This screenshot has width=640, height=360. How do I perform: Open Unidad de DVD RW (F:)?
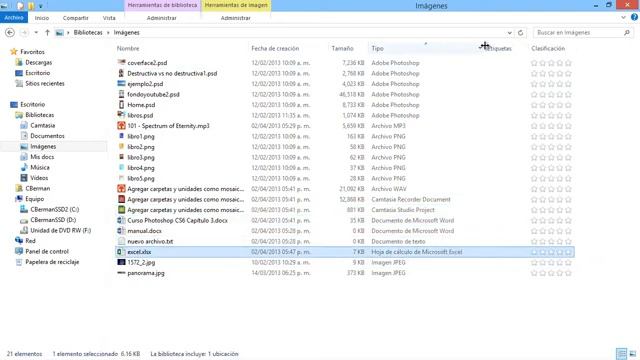point(60,230)
